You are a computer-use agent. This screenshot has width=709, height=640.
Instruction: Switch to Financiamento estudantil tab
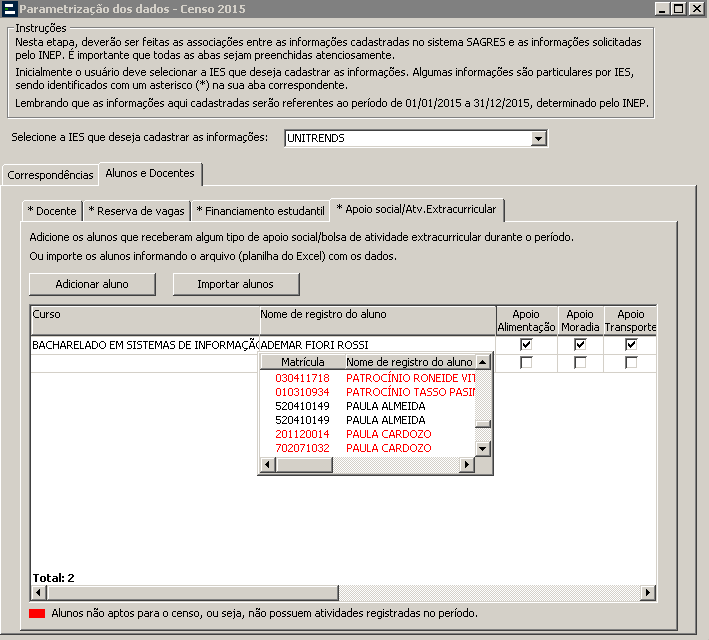260,211
